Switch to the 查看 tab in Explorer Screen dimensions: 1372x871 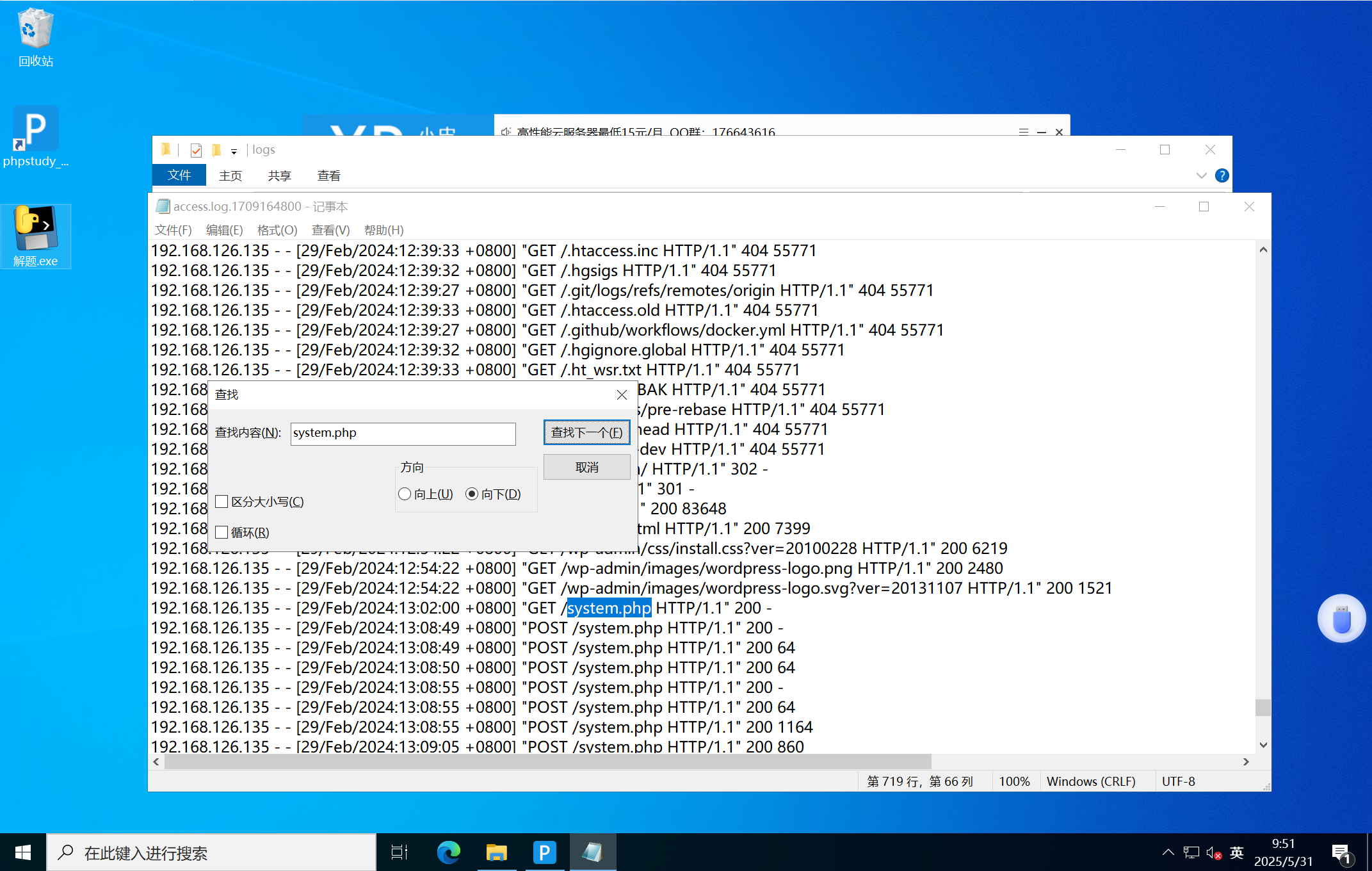(328, 175)
